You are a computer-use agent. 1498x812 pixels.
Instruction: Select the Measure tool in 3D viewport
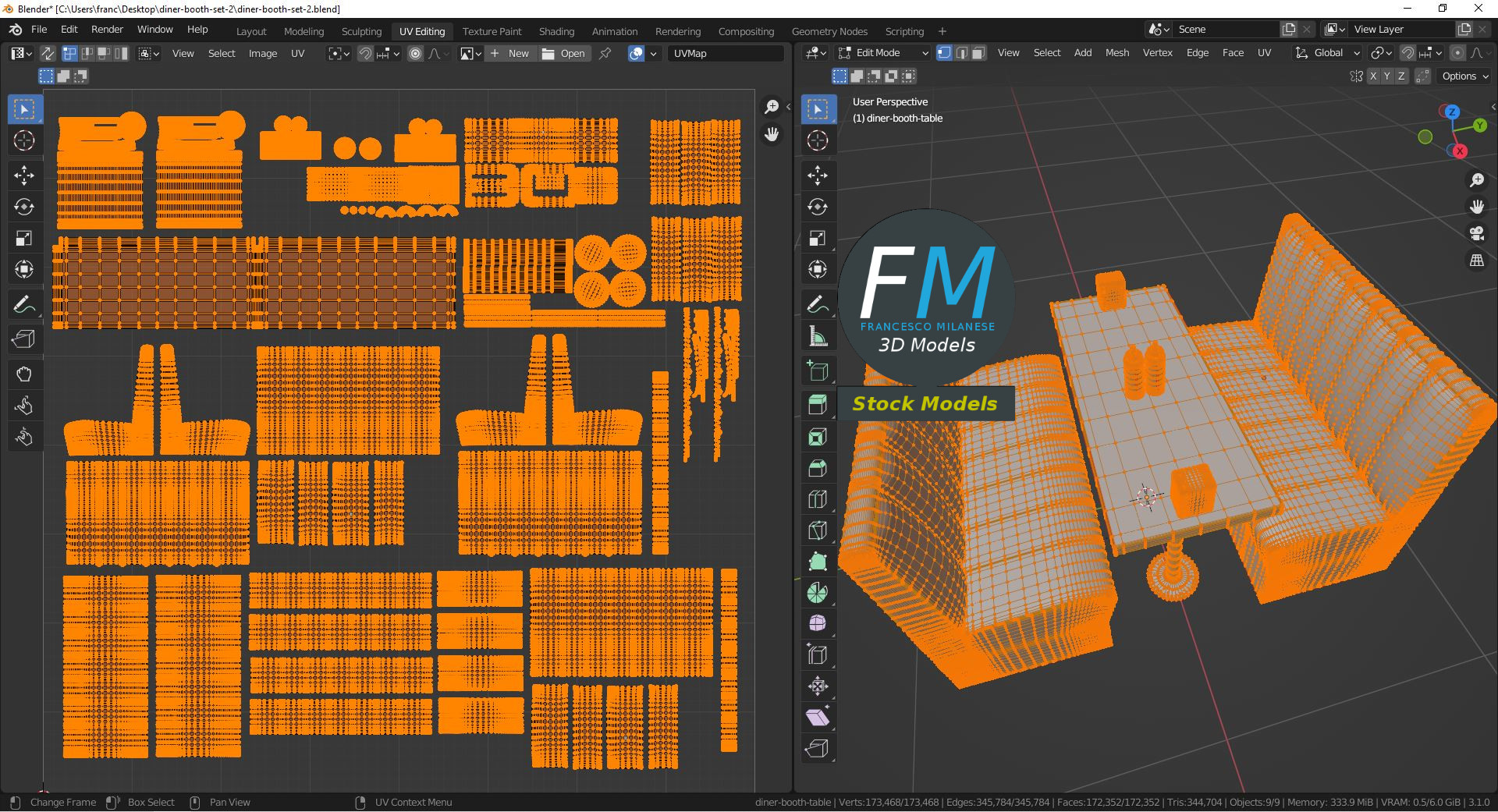point(818,336)
